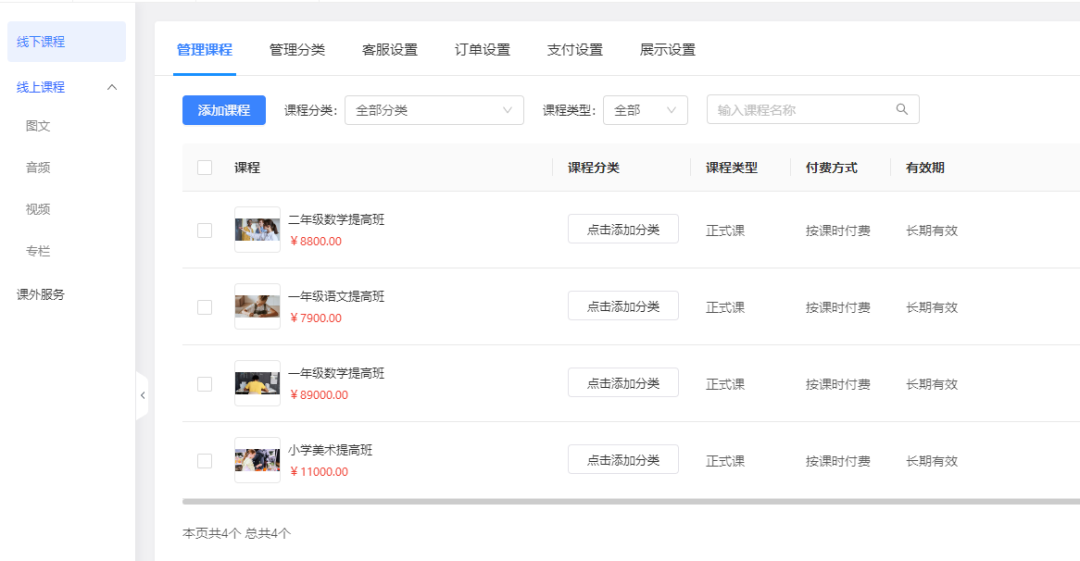Open 视频 in the sidebar

pos(38,209)
